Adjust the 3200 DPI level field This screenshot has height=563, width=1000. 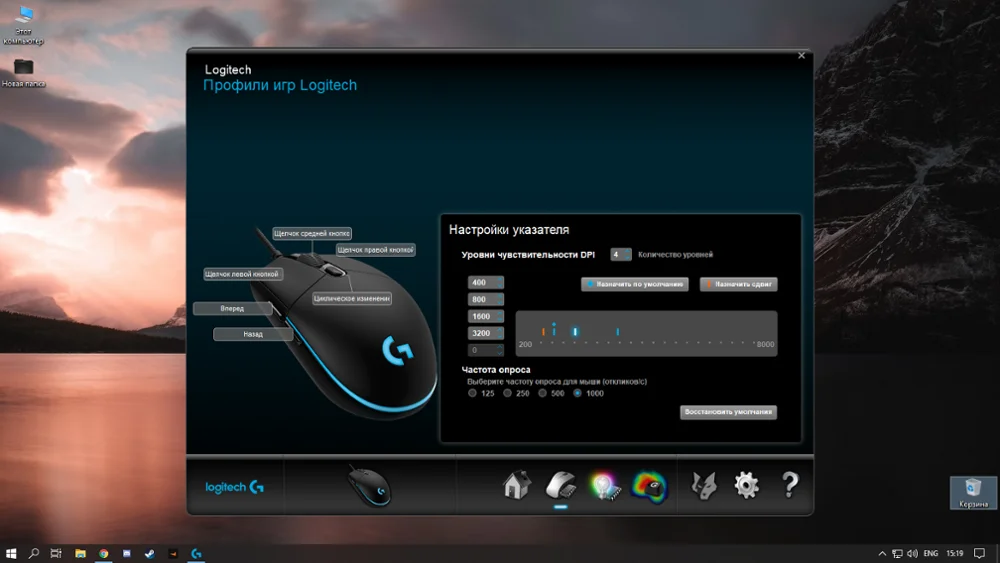[x=485, y=333]
